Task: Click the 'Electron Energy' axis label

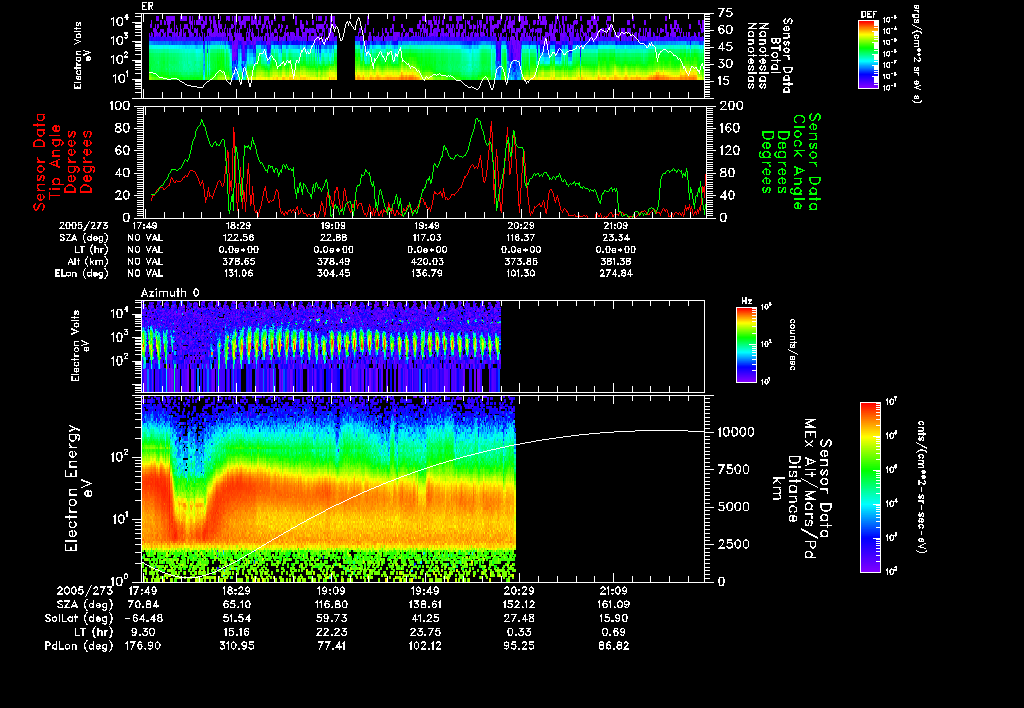Action: click(x=72, y=488)
